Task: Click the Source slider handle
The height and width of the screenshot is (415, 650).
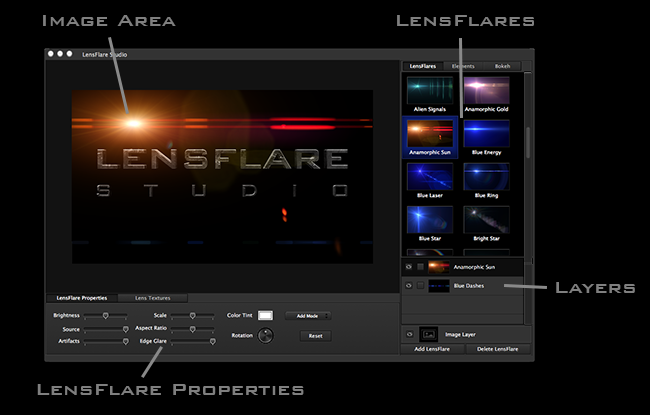Action: 126,329
